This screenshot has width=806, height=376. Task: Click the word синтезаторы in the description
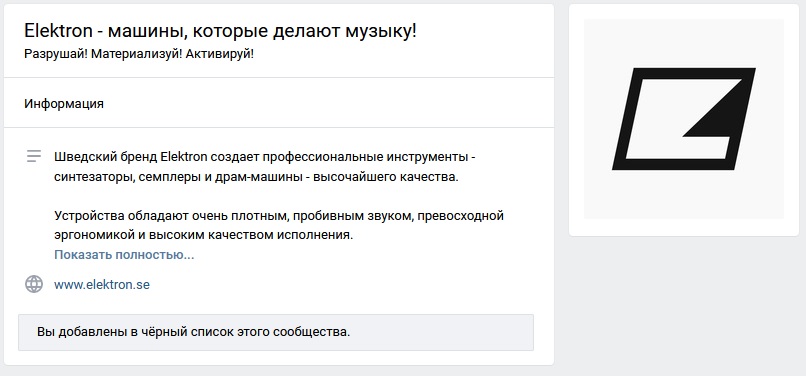87,177
